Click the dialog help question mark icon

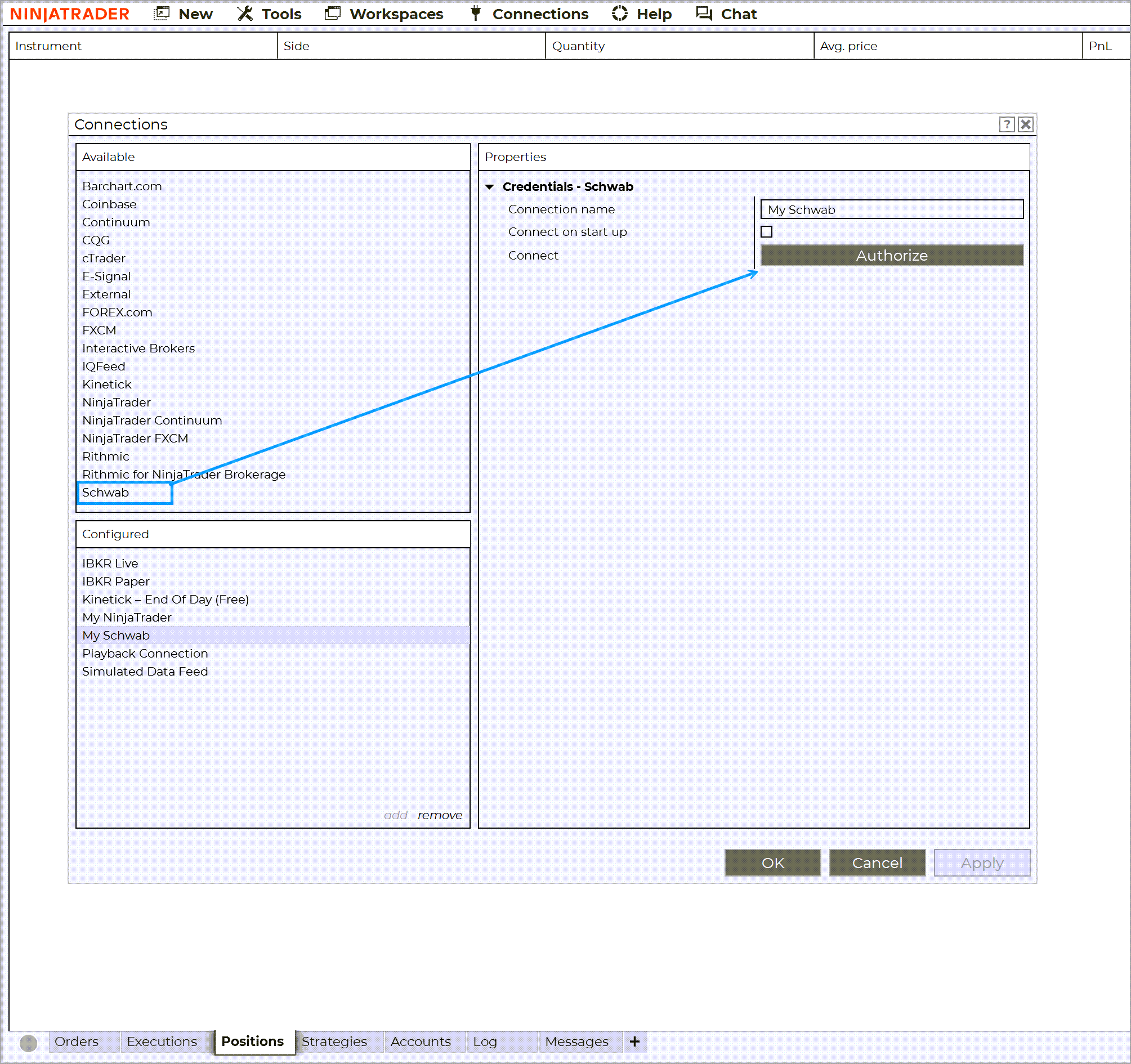(x=1007, y=124)
